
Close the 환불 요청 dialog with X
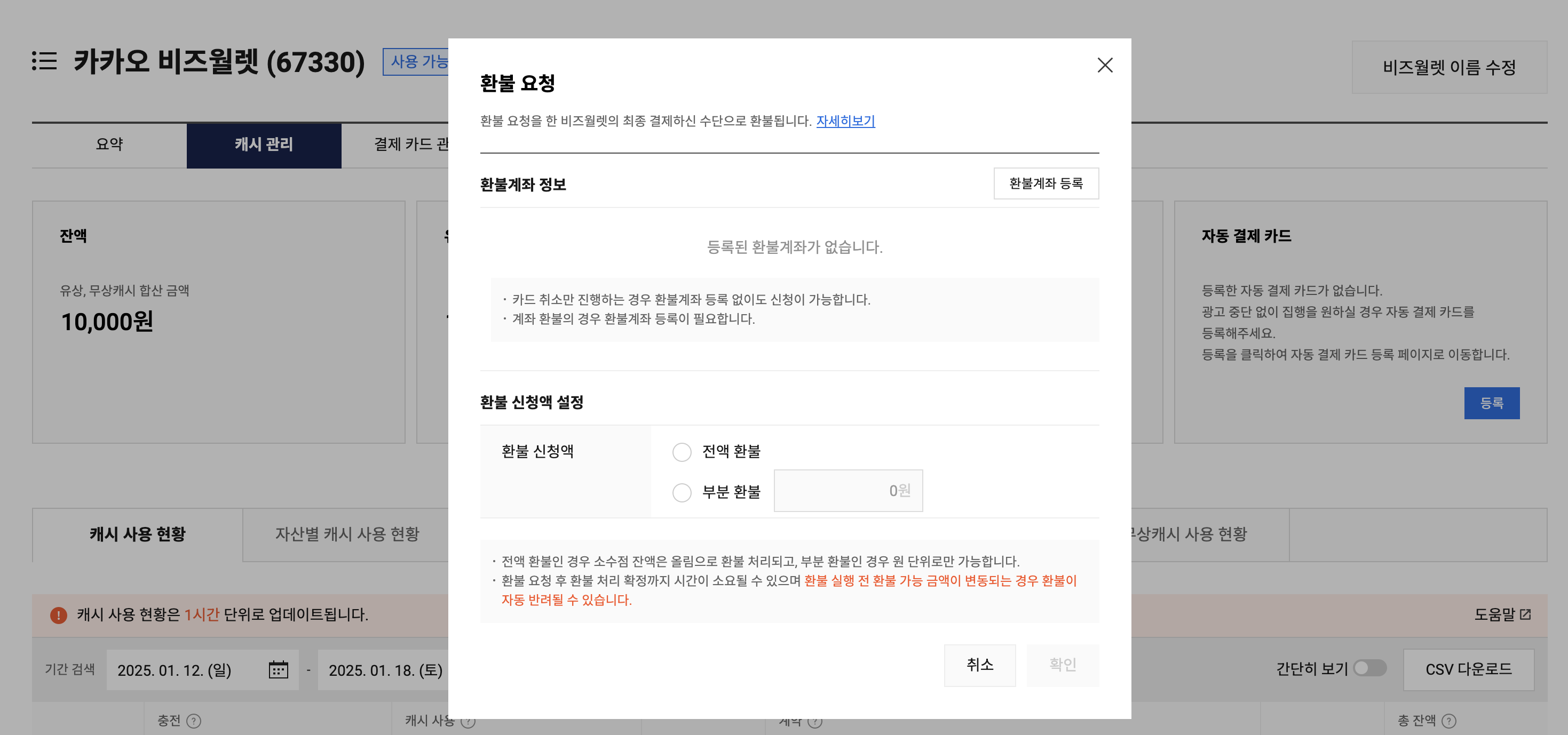click(1104, 65)
